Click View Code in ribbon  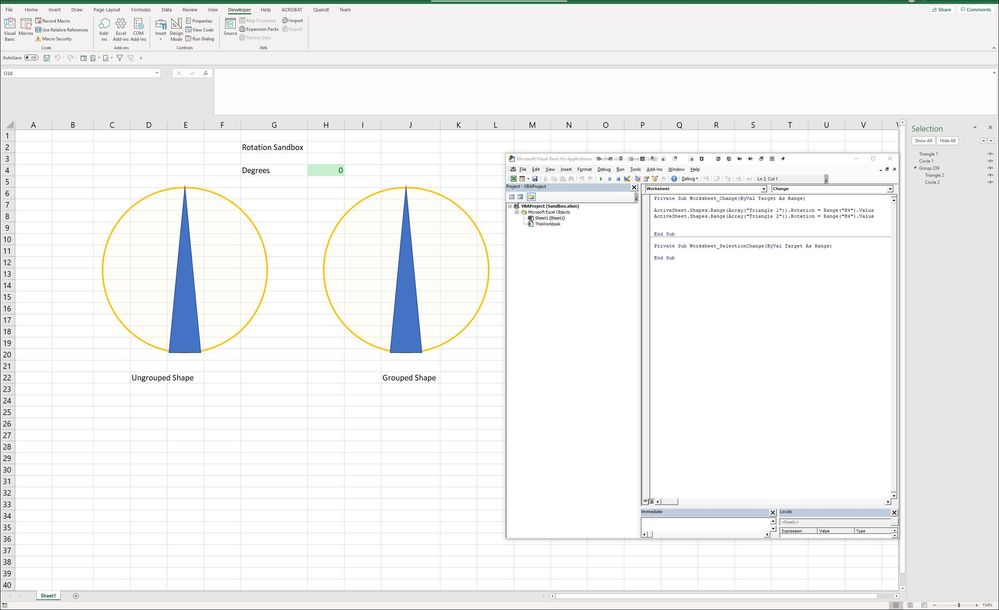tap(199, 30)
